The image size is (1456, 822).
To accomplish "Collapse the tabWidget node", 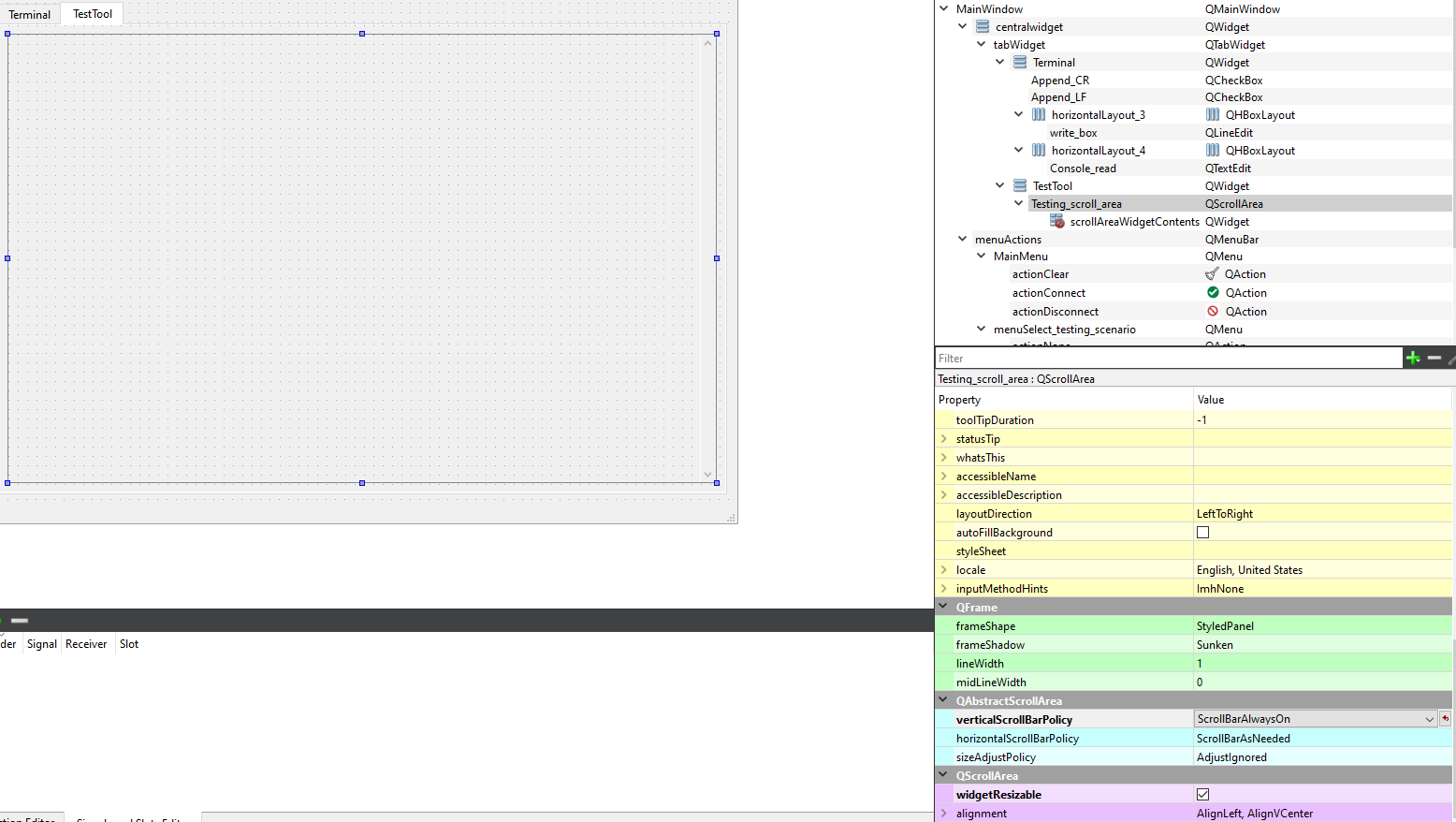I will click(982, 44).
